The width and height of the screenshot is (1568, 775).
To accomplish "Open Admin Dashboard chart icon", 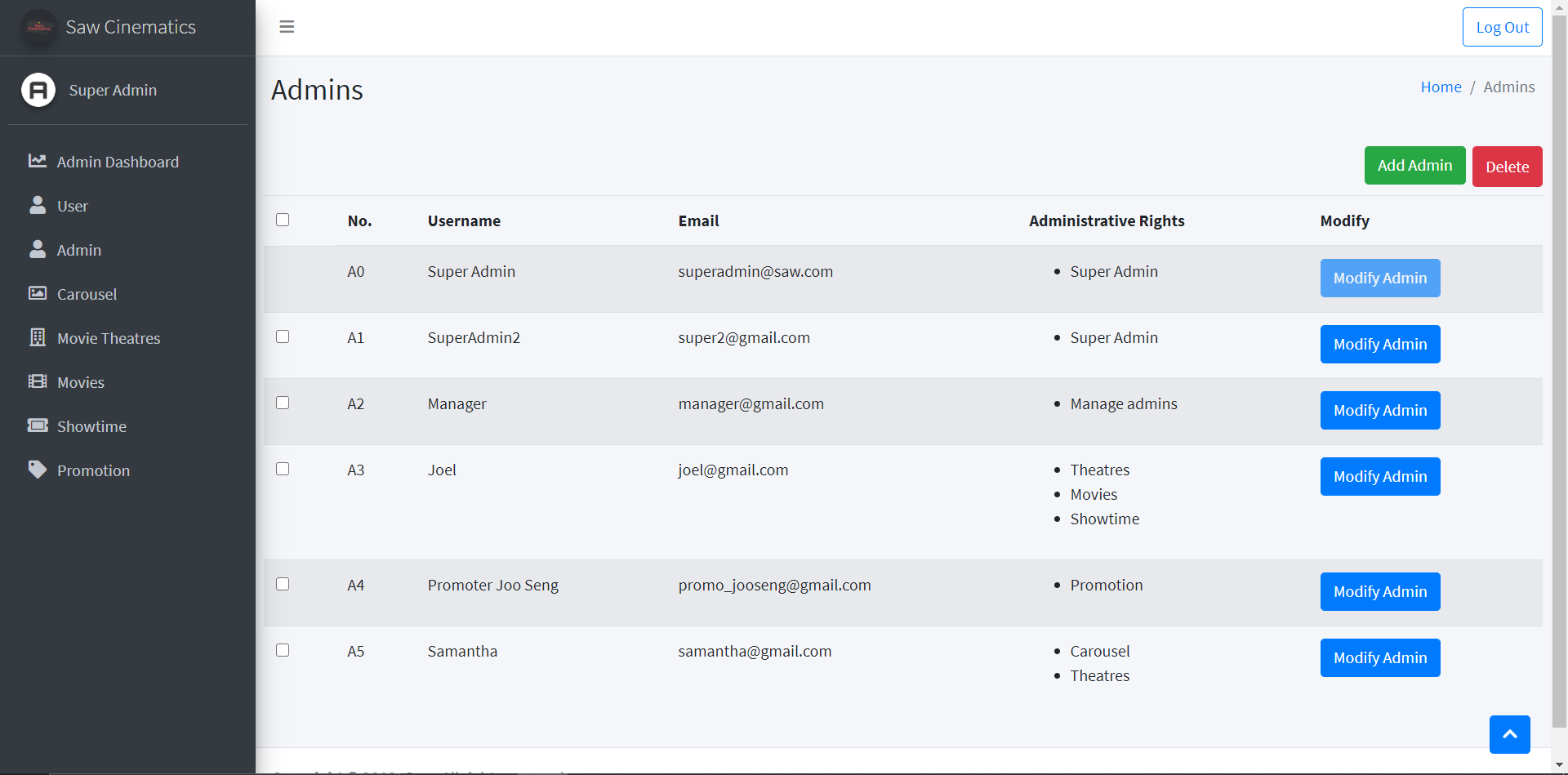I will (38, 161).
